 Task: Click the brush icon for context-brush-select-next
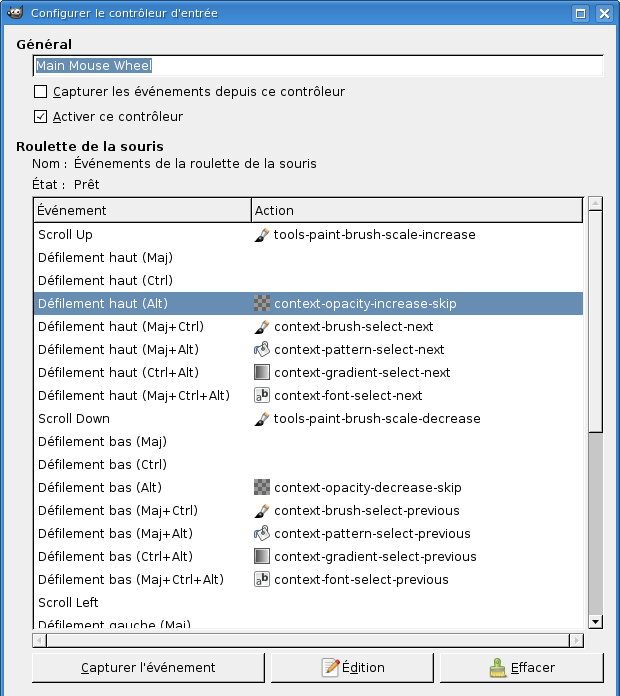262,327
